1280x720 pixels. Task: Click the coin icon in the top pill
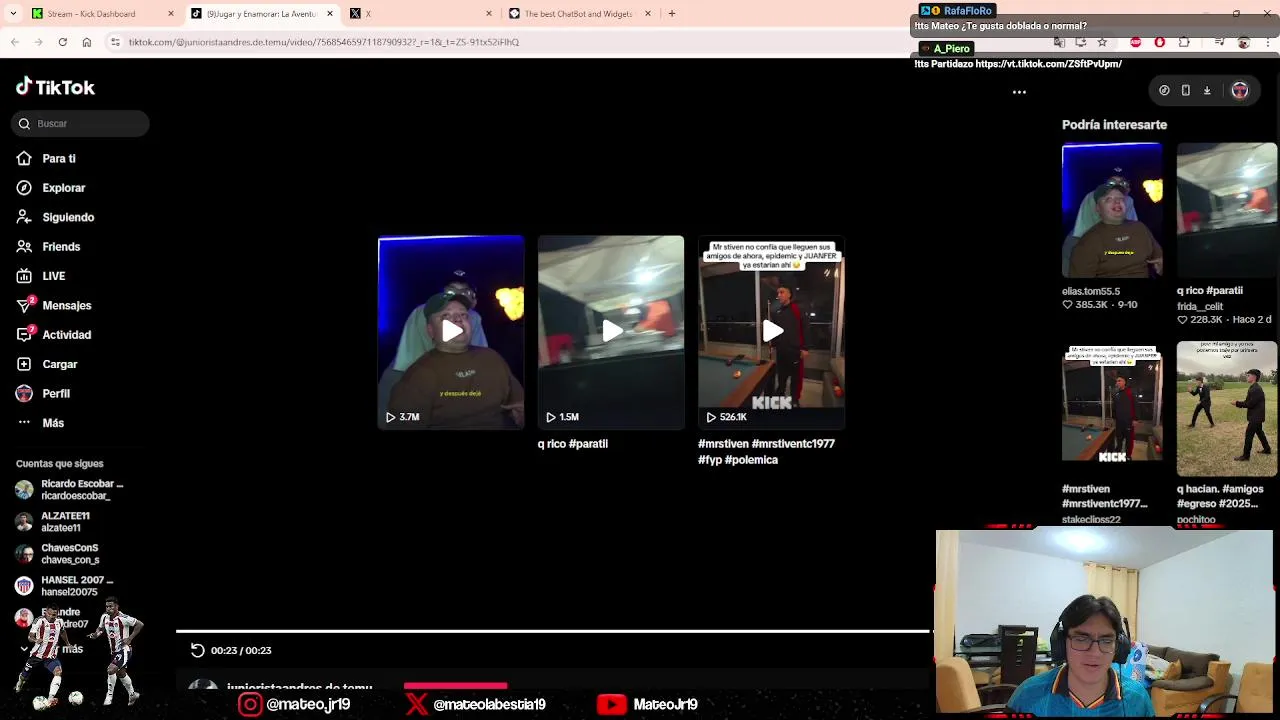(x=1164, y=90)
